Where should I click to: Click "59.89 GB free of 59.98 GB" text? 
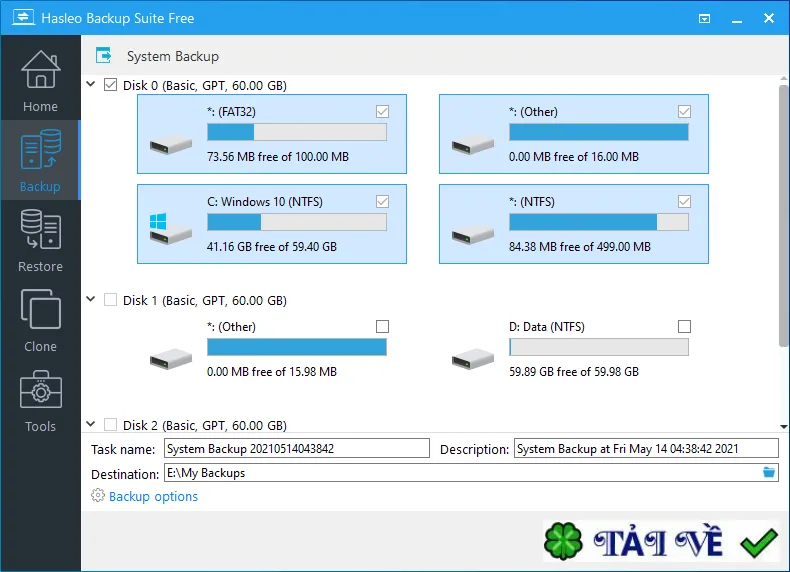[574, 371]
